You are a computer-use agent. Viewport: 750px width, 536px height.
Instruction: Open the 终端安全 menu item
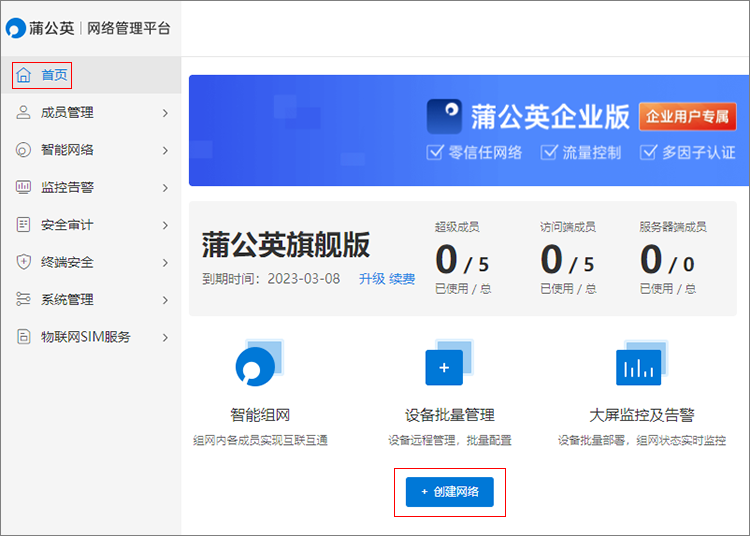(91, 262)
